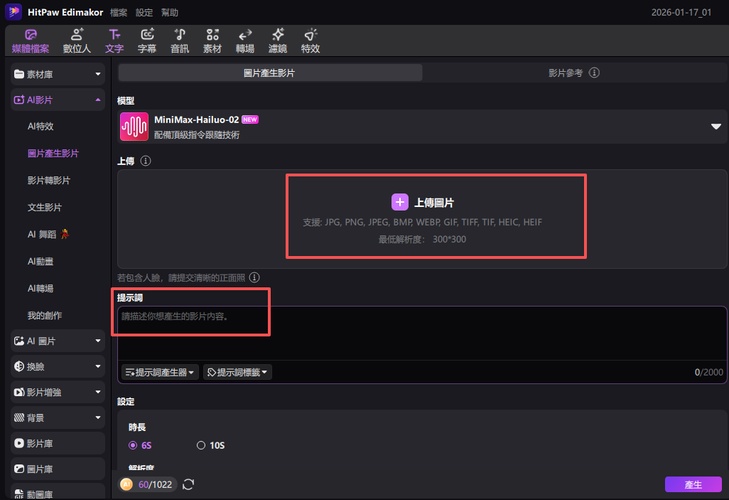Viewport: 729px width, 500px height.
Task: Click the info icon after the face photo hint
Action: pos(254,278)
